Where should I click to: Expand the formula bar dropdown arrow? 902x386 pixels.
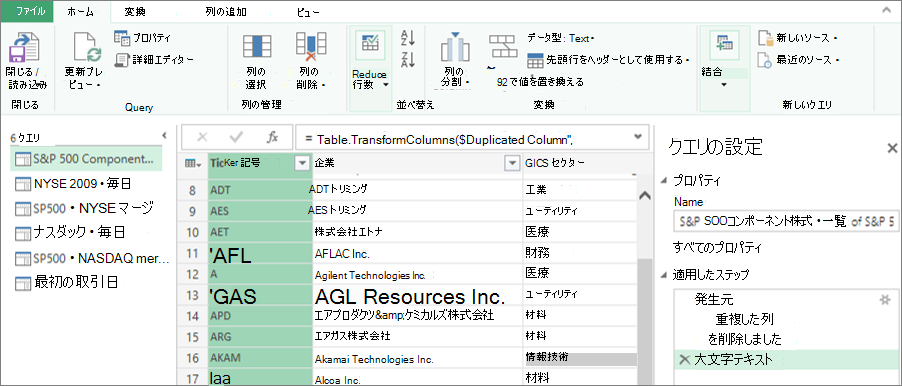click(x=637, y=137)
